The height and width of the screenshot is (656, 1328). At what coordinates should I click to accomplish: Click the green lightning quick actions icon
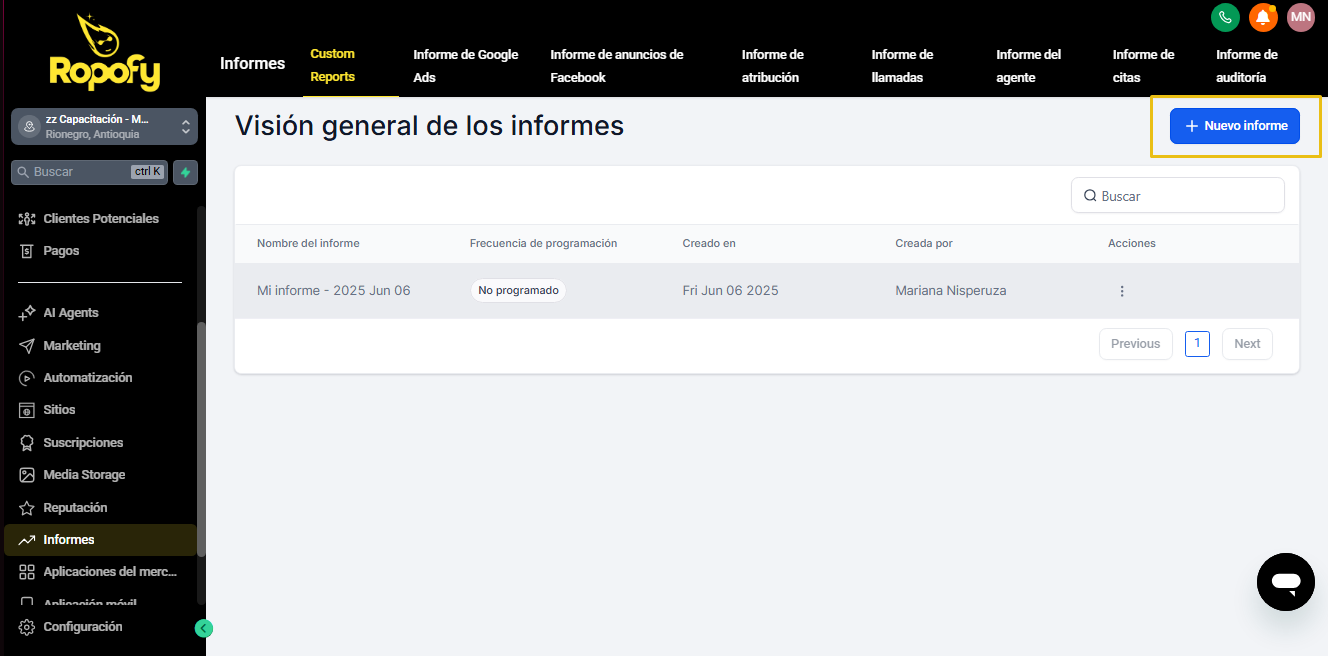185,172
